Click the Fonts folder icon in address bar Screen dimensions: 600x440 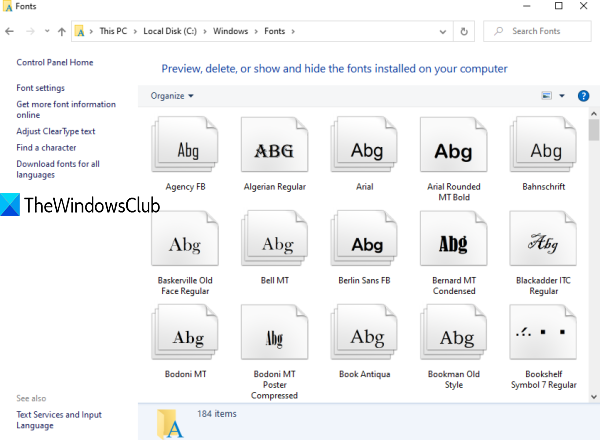80,31
